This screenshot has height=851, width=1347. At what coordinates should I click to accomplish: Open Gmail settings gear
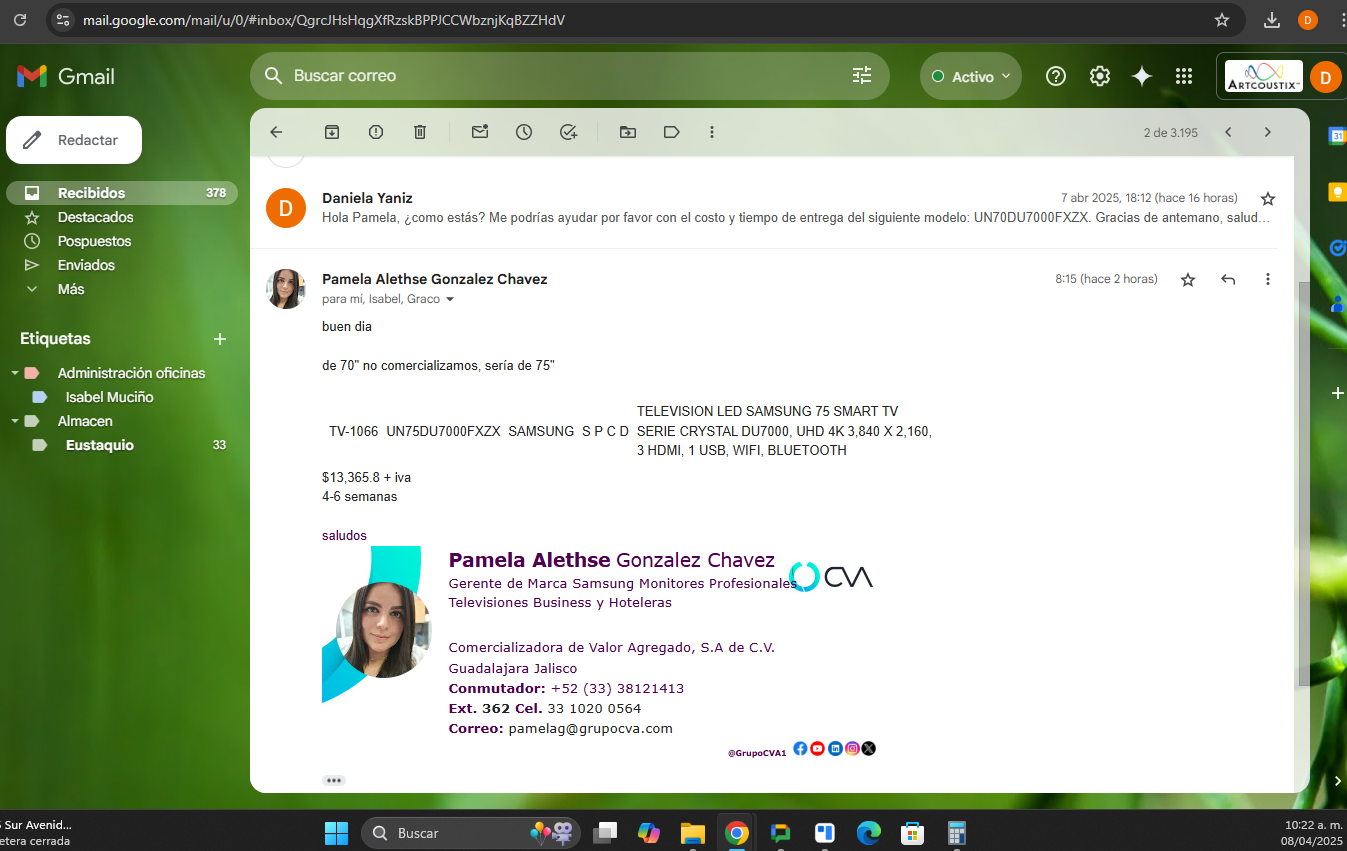point(1100,76)
